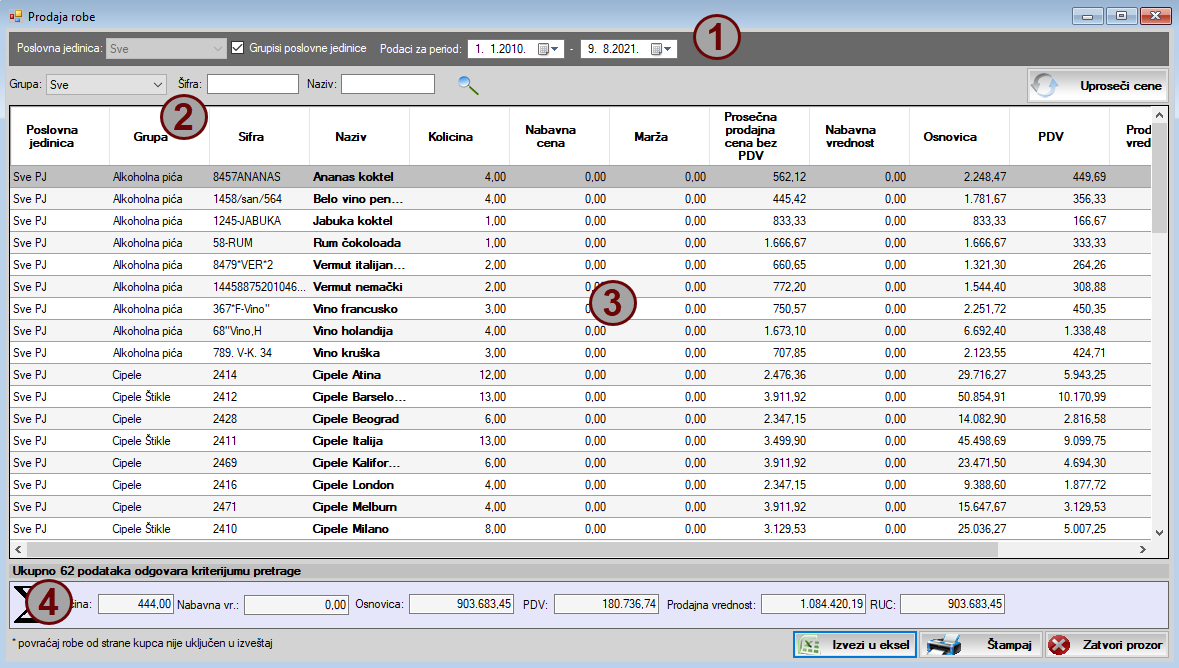Select the Vino holandija row
Viewport: 1179px width, 668px height.
point(580,330)
